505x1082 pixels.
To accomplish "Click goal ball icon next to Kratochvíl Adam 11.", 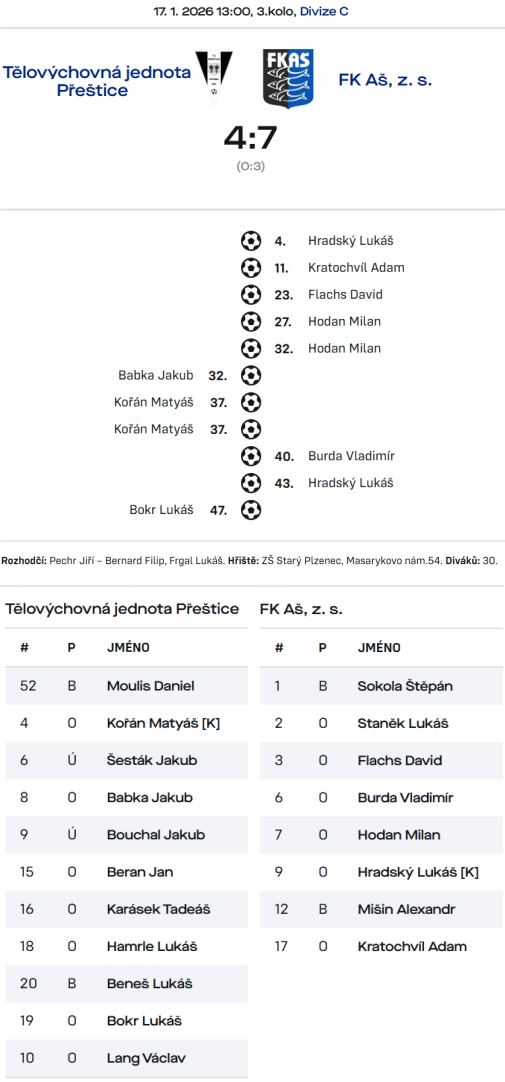I will coord(251,268).
